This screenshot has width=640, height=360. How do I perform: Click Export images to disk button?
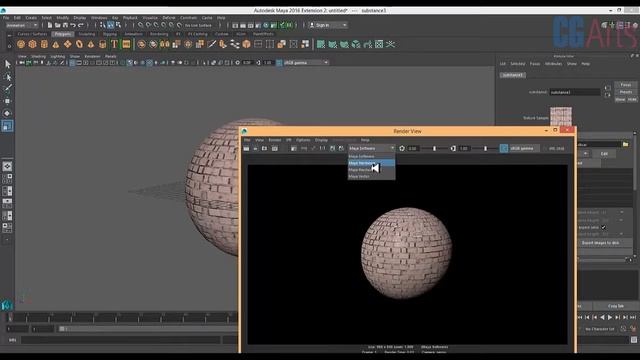(x=600, y=243)
